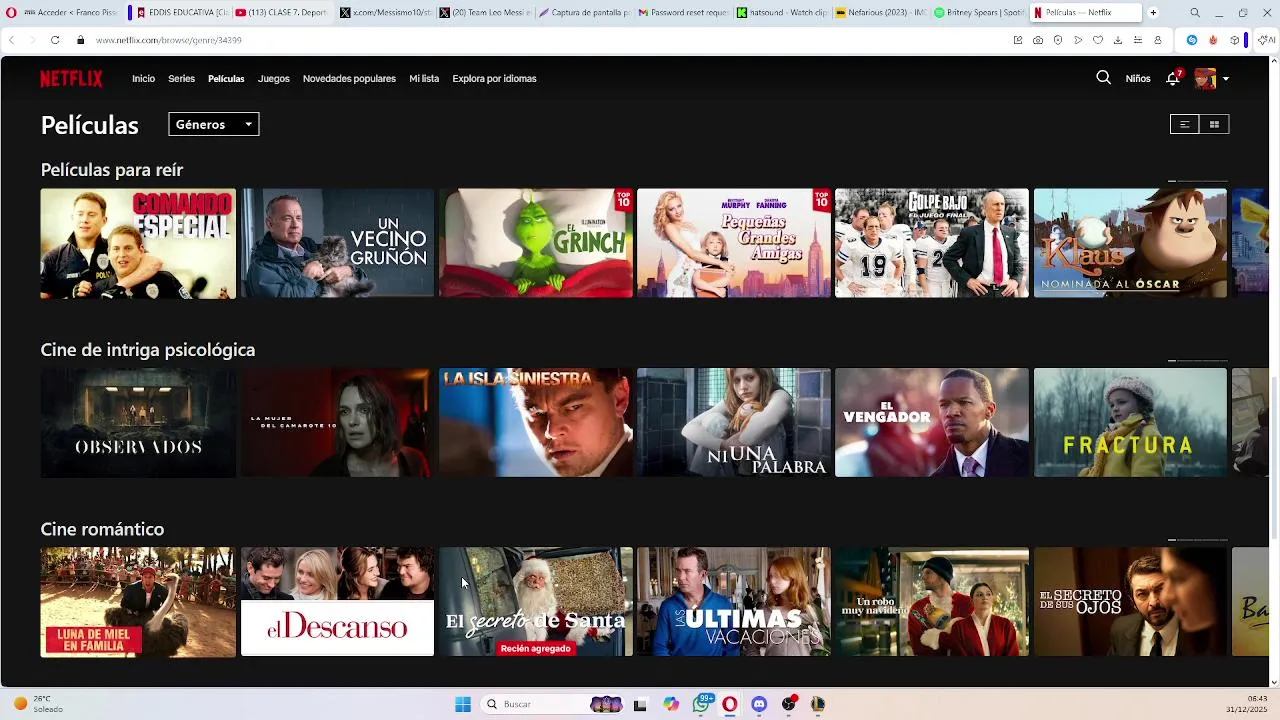Image resolution: width=1280 pixels, height=720 pixels.
Task: Open Fractura movie thumbnail
Action: click(1130, 422)
